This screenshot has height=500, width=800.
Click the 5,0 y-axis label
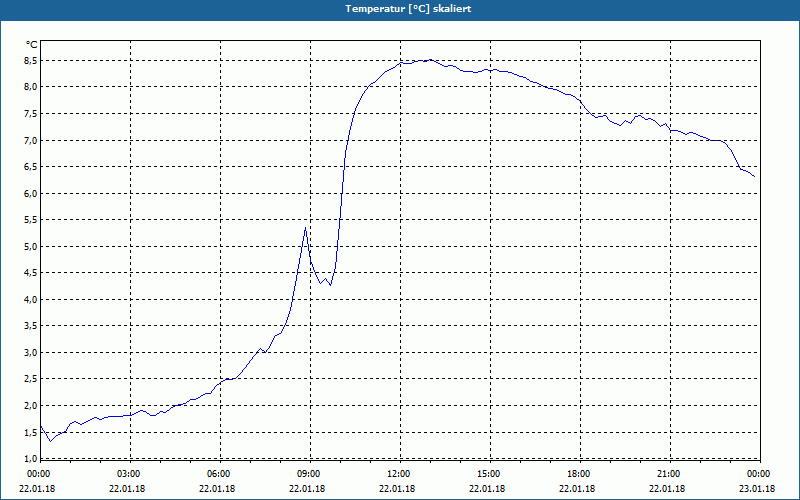(31, 246)
